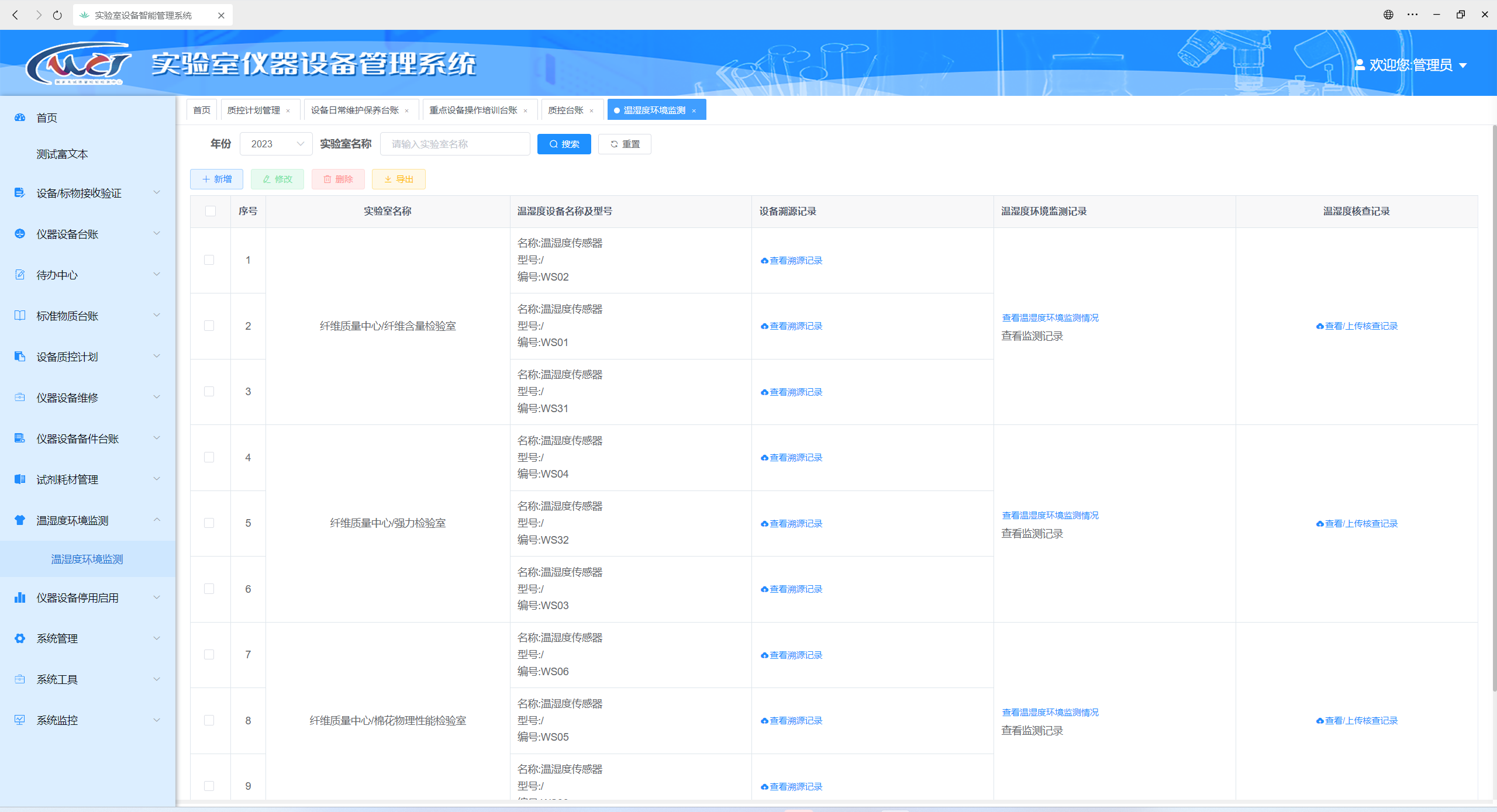Viewport: 1497px width, 812px height.
Task: Click the browser back arrow
Action: pyautogui.click(x=16, y=15)
